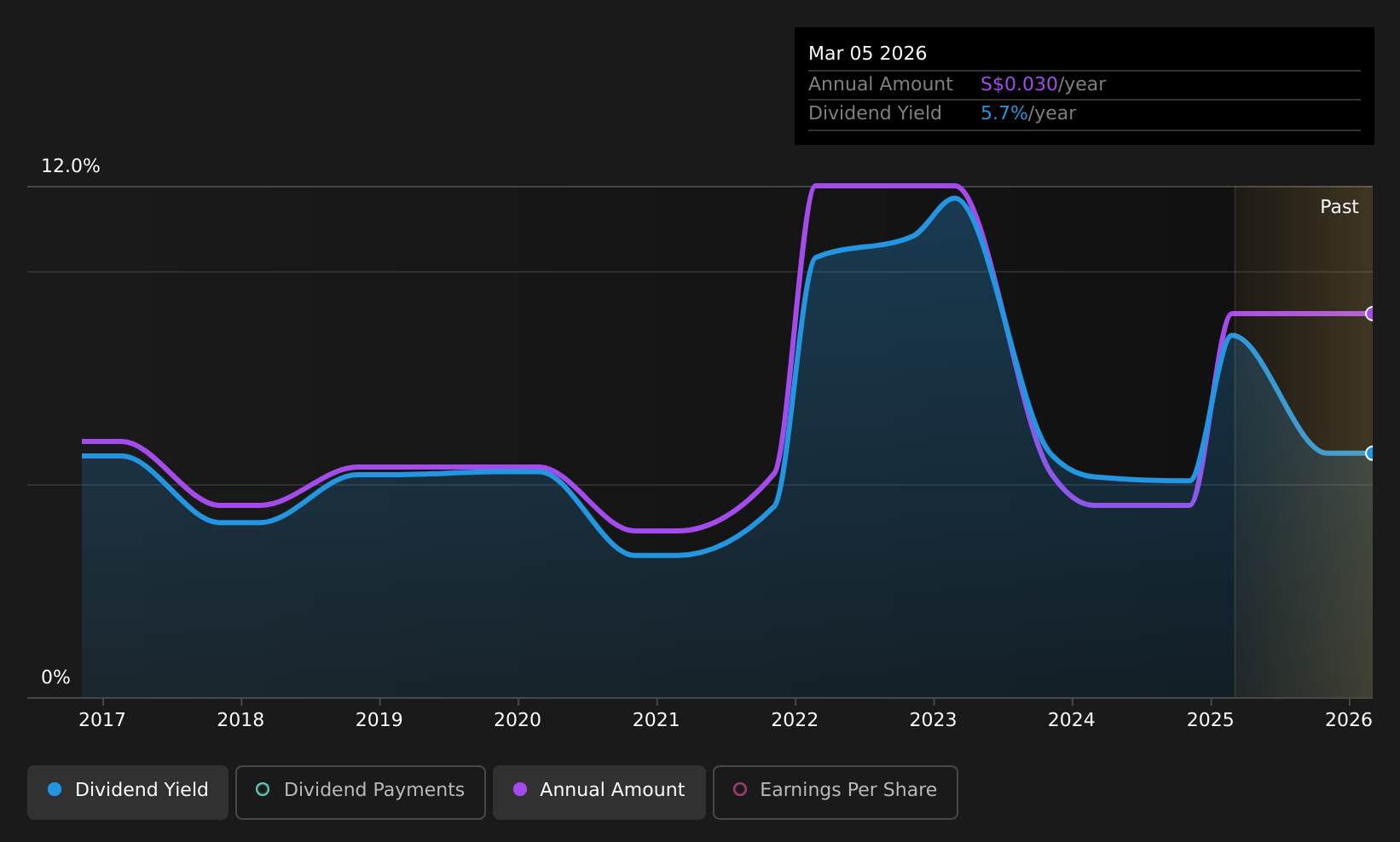Toggle the Earnings Per Share series
This screenshot has width=1400, height=842.
(x=835, y=792)
